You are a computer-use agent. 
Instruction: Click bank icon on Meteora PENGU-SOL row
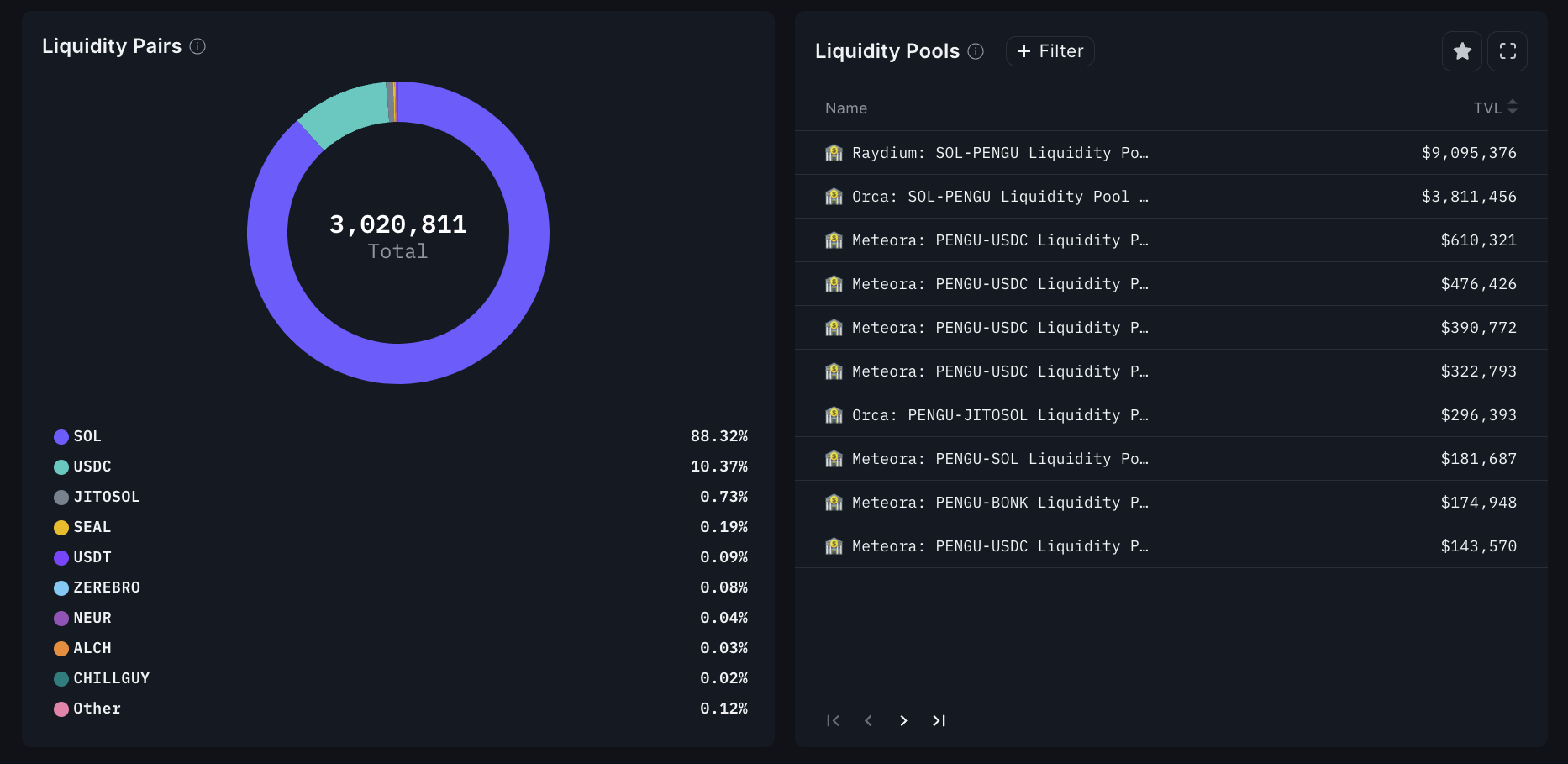[834, 459]
